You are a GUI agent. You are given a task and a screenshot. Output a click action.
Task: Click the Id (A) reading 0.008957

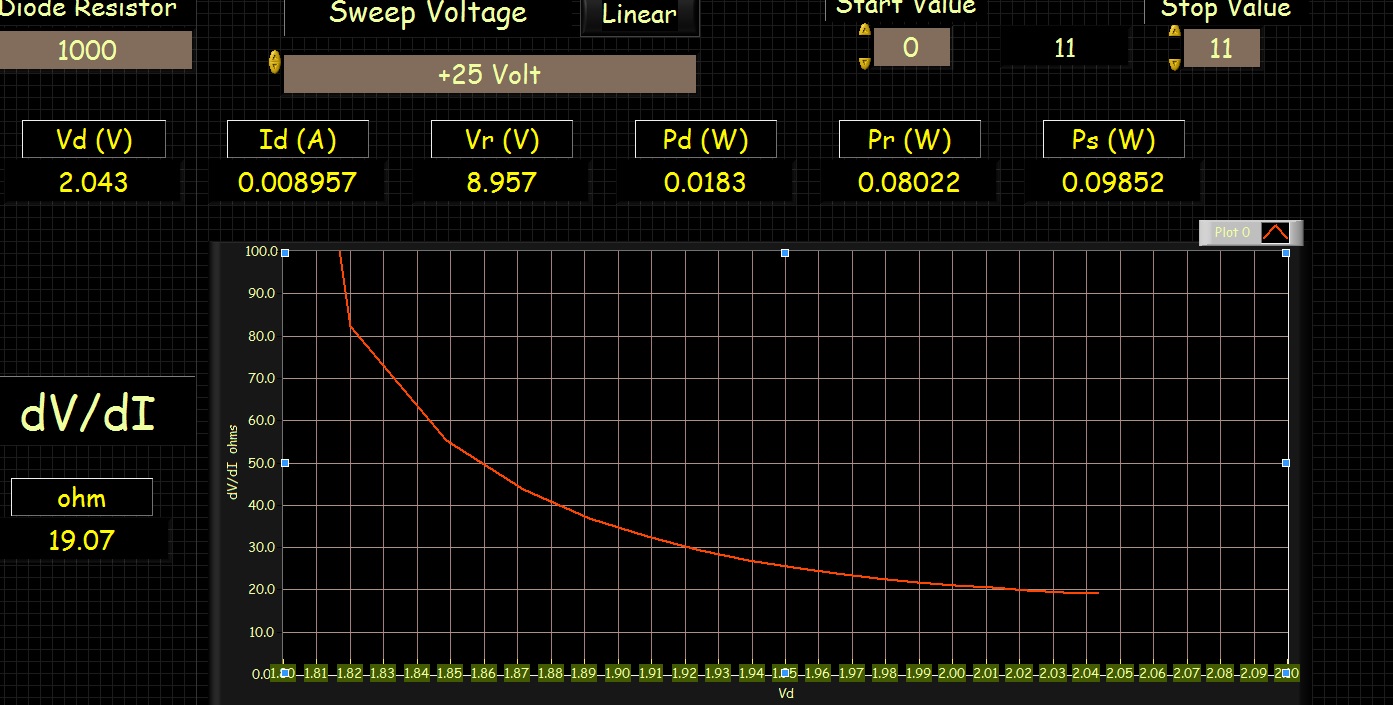tap(297, 182)
